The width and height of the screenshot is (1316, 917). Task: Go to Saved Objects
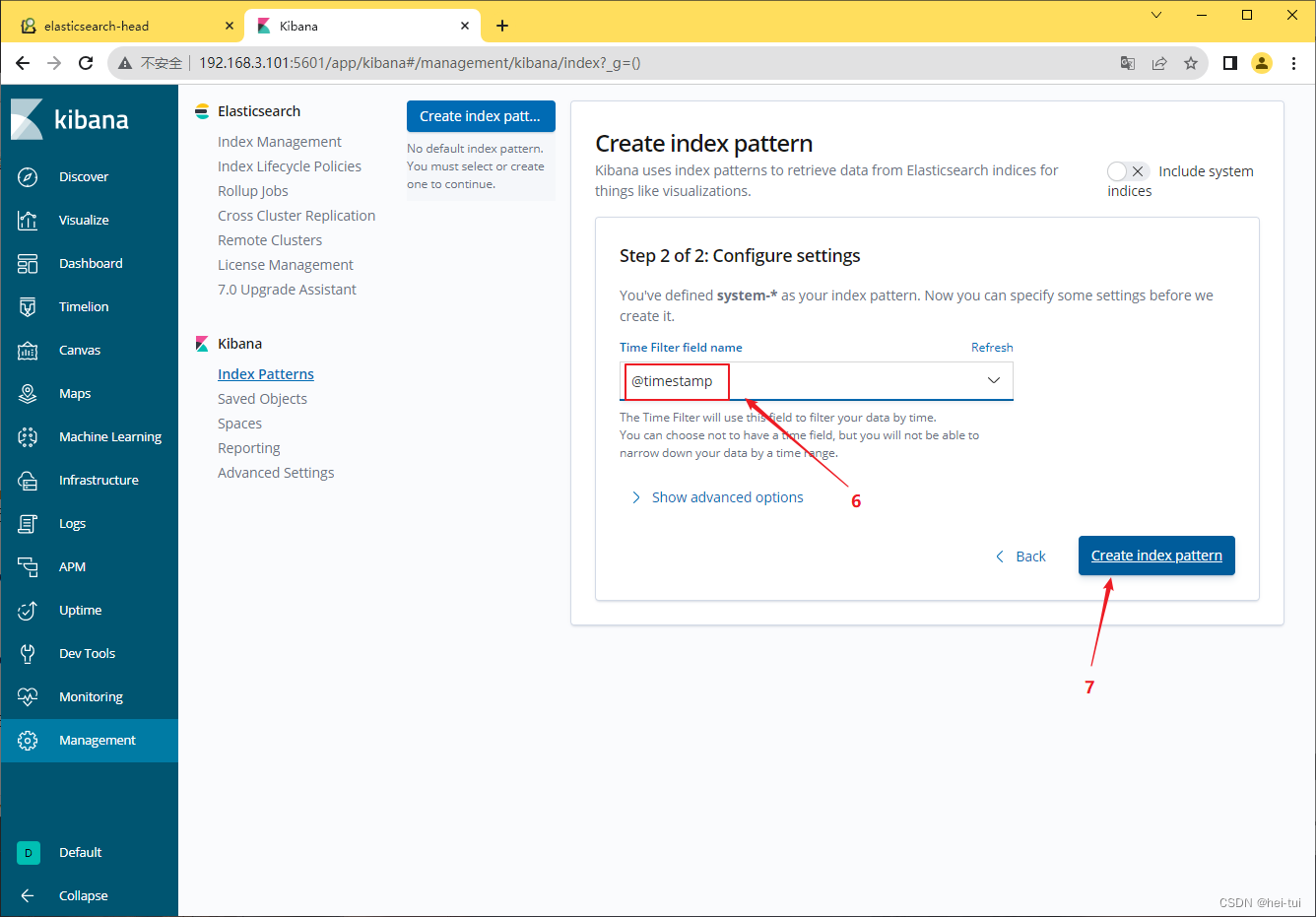coord(262,399)
